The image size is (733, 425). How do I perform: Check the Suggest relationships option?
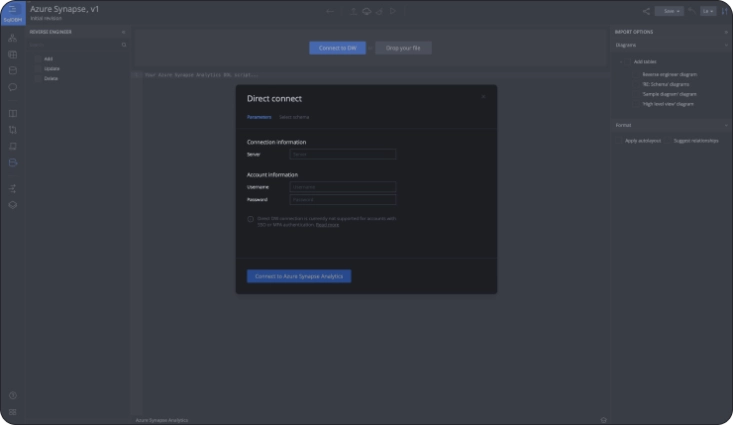click(x=669, y=141)
